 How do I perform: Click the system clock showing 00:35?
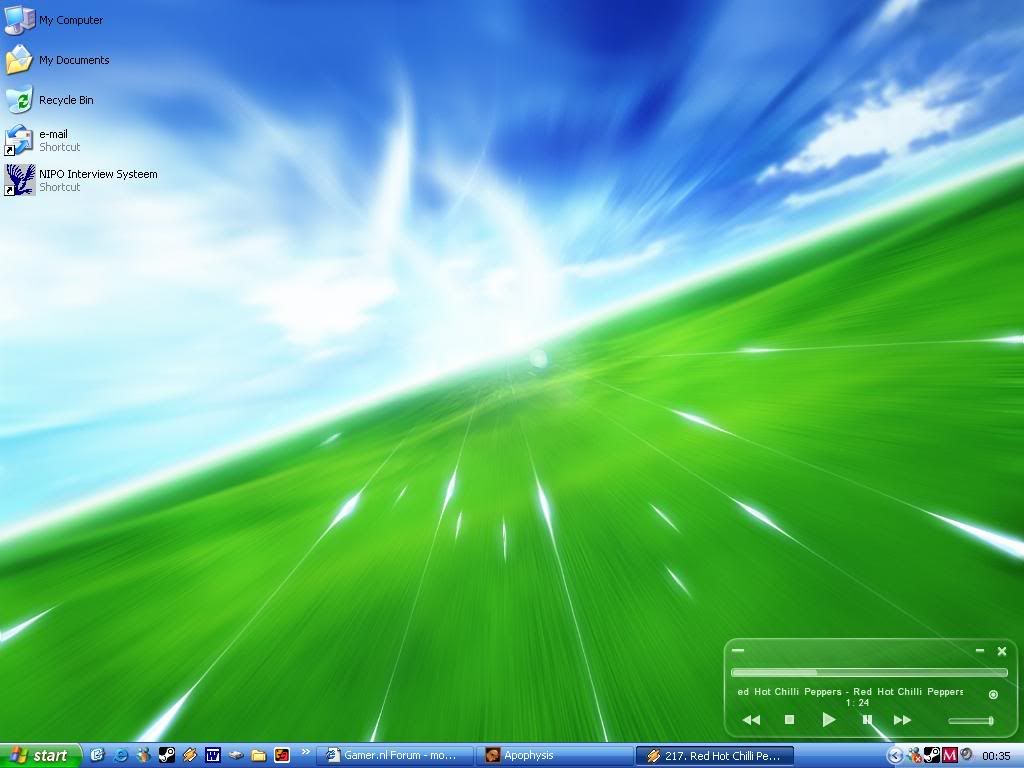[996, 756]
